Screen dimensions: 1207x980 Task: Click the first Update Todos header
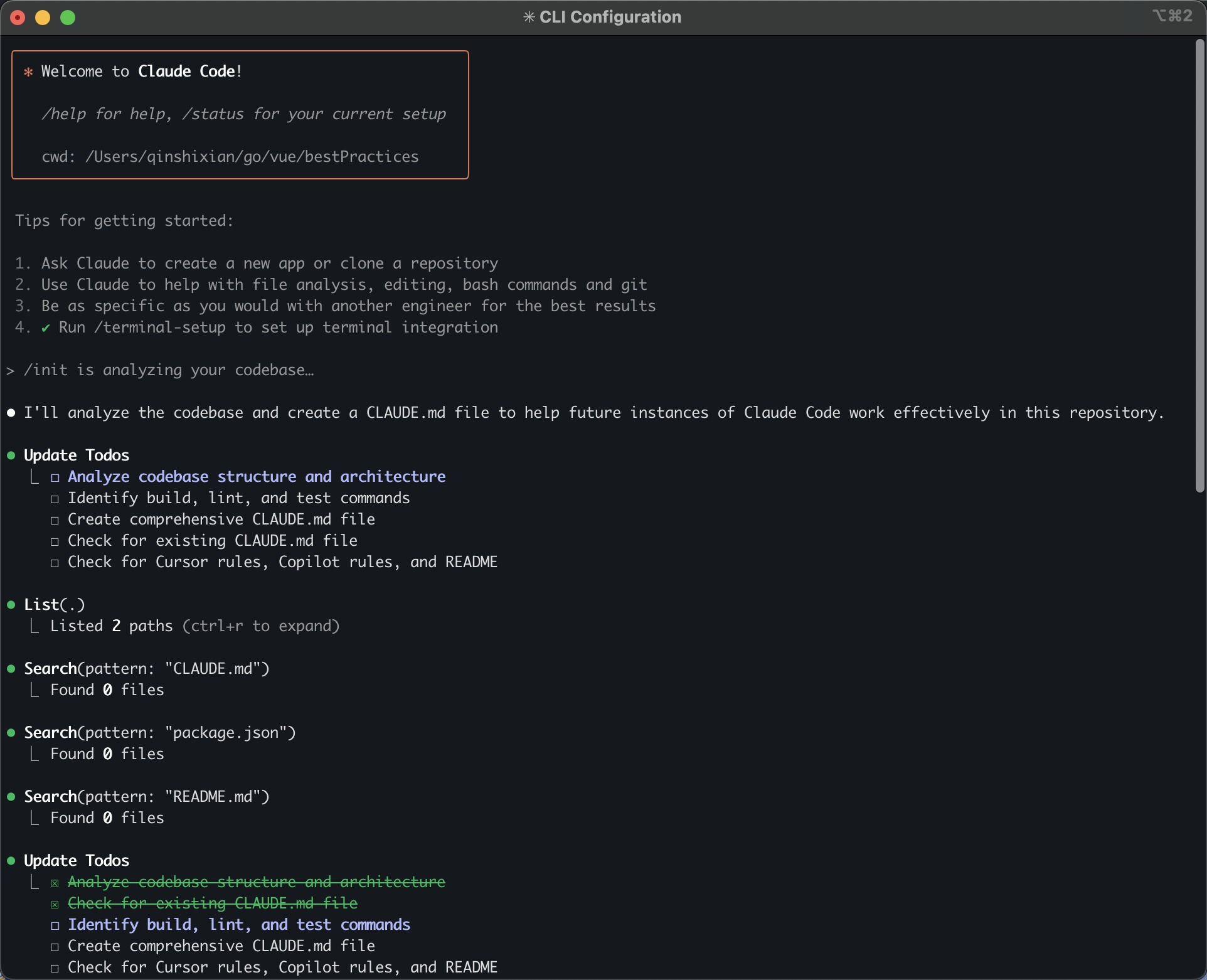[x=77, y=455]
